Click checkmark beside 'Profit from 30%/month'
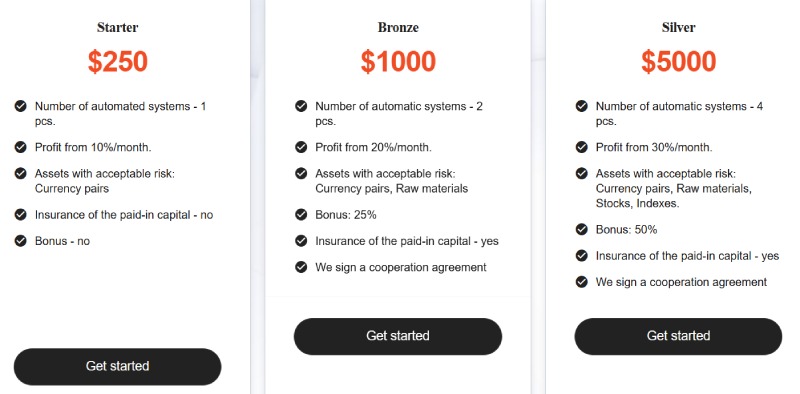Image resolution: width=800 pixels, height=394 pixels. (x=582, y=147)
